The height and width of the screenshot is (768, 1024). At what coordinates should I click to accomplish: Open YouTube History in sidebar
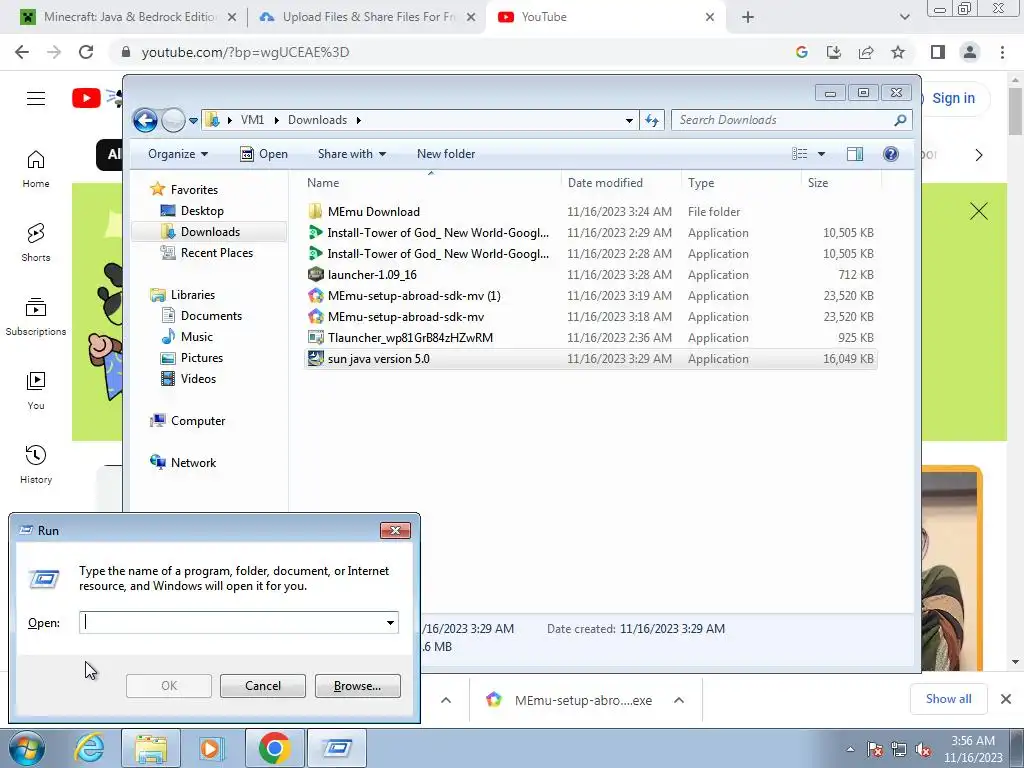coord(36,464)
